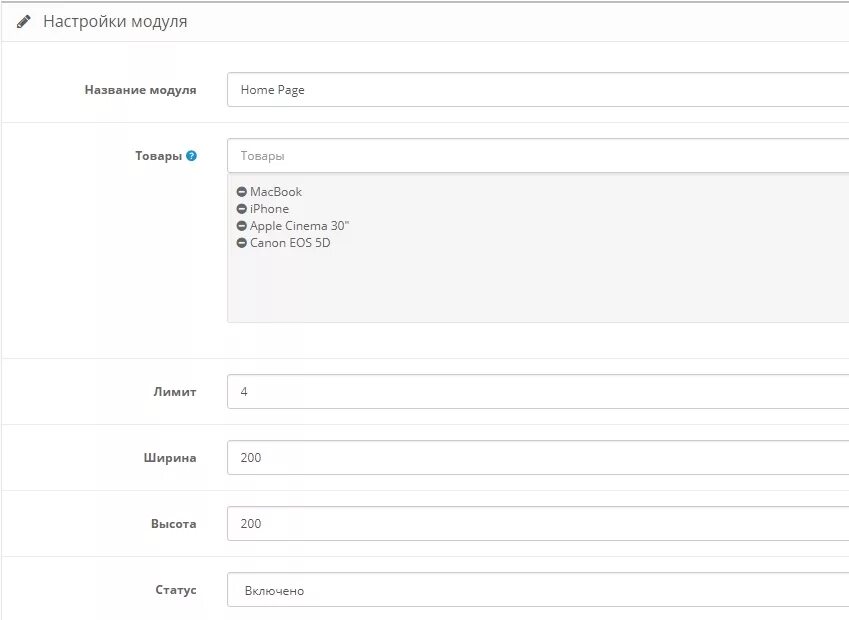Remove MacBook with its minus icon
This screenshot has width=849, height=620.
click(x=241, y=192)
